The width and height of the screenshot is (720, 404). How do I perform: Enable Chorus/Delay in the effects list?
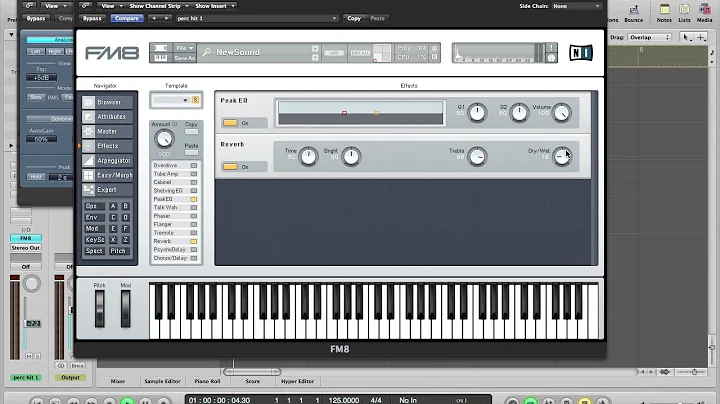(194, 258)
